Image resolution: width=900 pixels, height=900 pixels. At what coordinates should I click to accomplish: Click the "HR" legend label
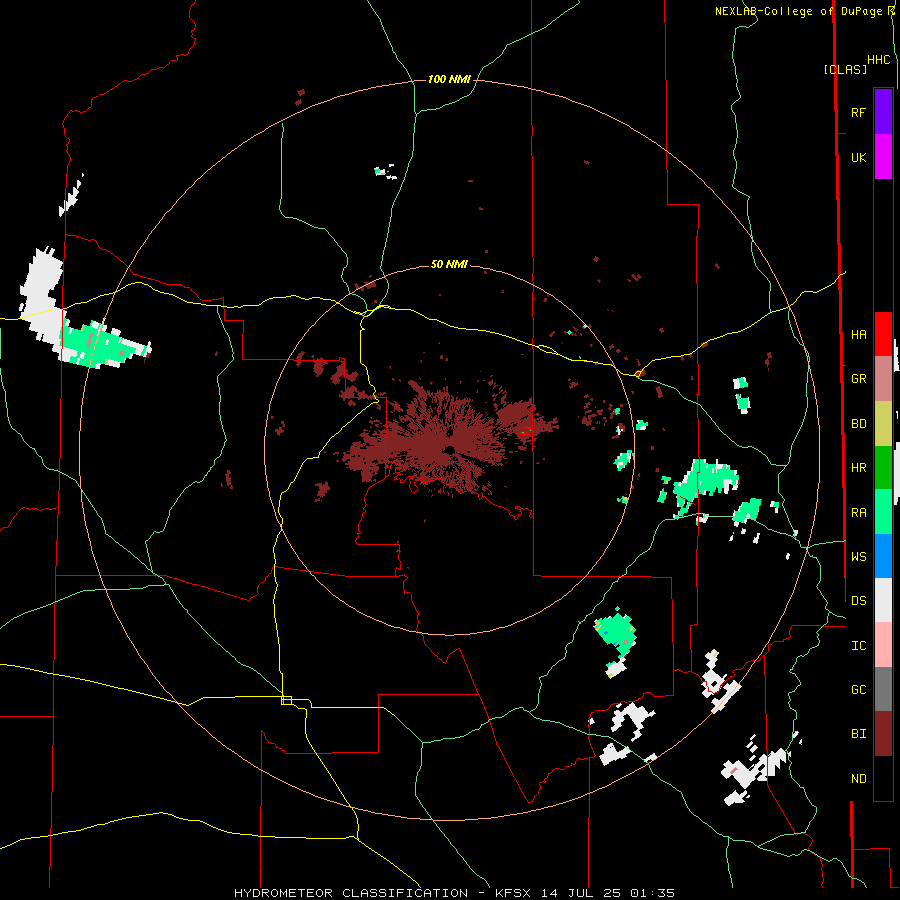pyautogui.click(x=858, y=468)
